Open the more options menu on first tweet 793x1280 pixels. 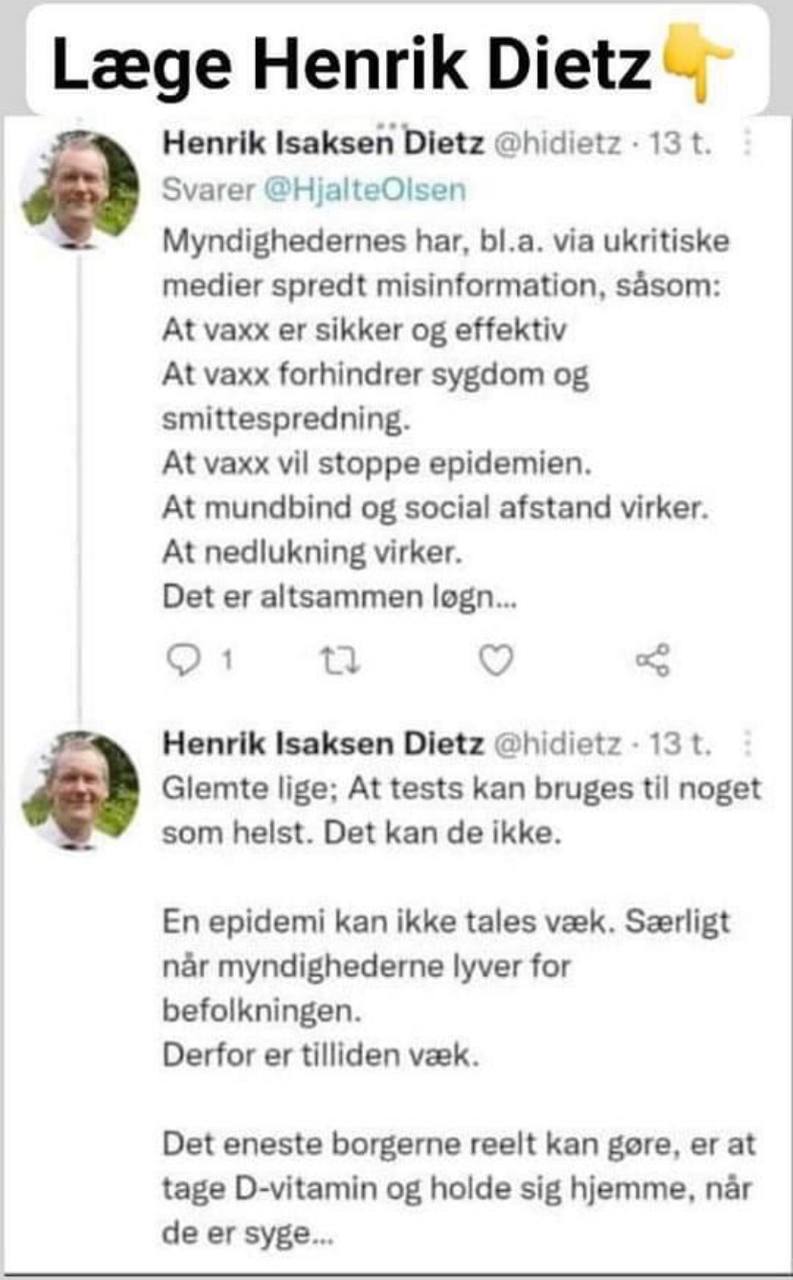(x=749, y=146)
